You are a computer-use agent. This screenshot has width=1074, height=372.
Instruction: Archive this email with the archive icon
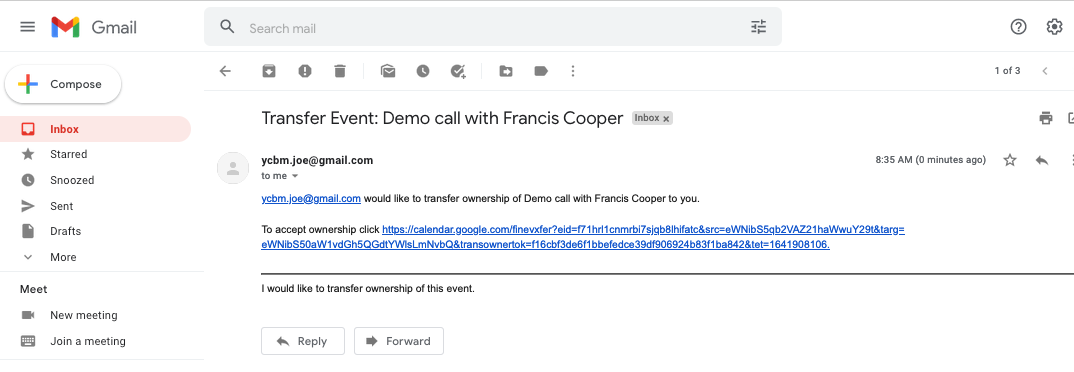click(269, 71)
